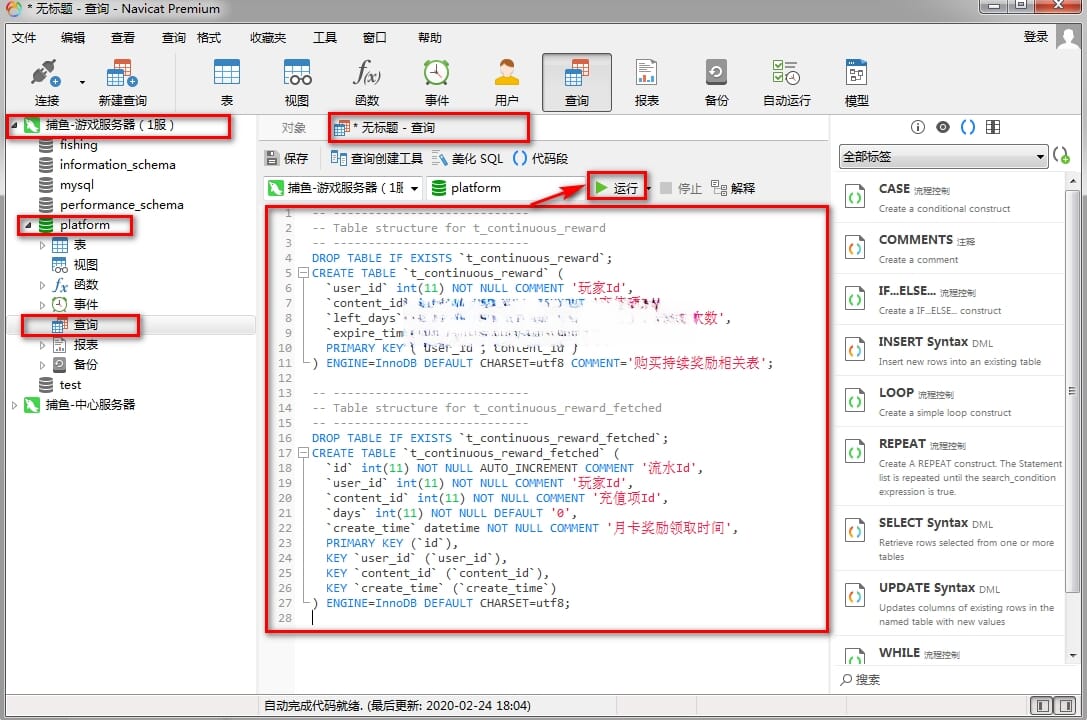Open the Edit (编辑) menu

tap(73, 37)
